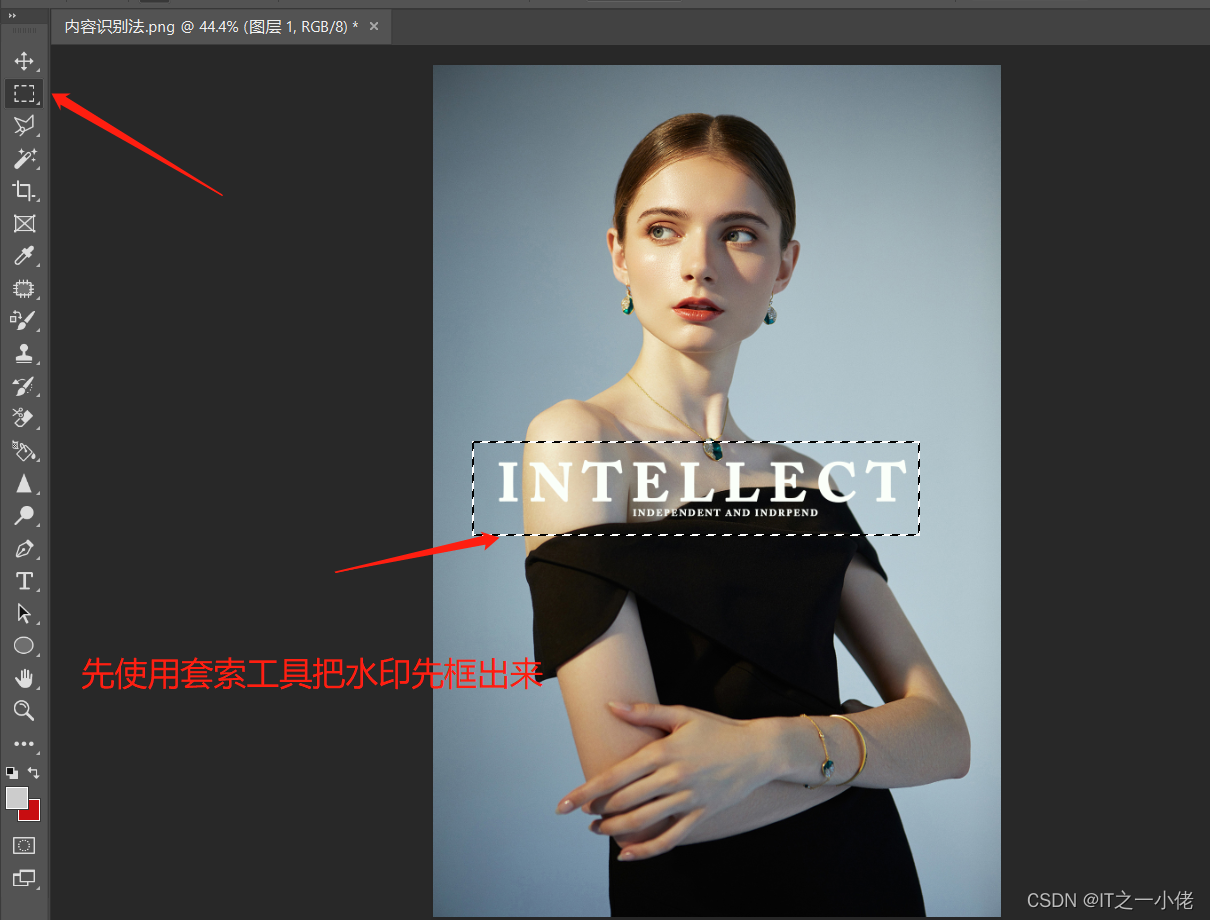Select the Frame tool
The height and width of the screenshot is (920, 1210).
pos(24,224)
